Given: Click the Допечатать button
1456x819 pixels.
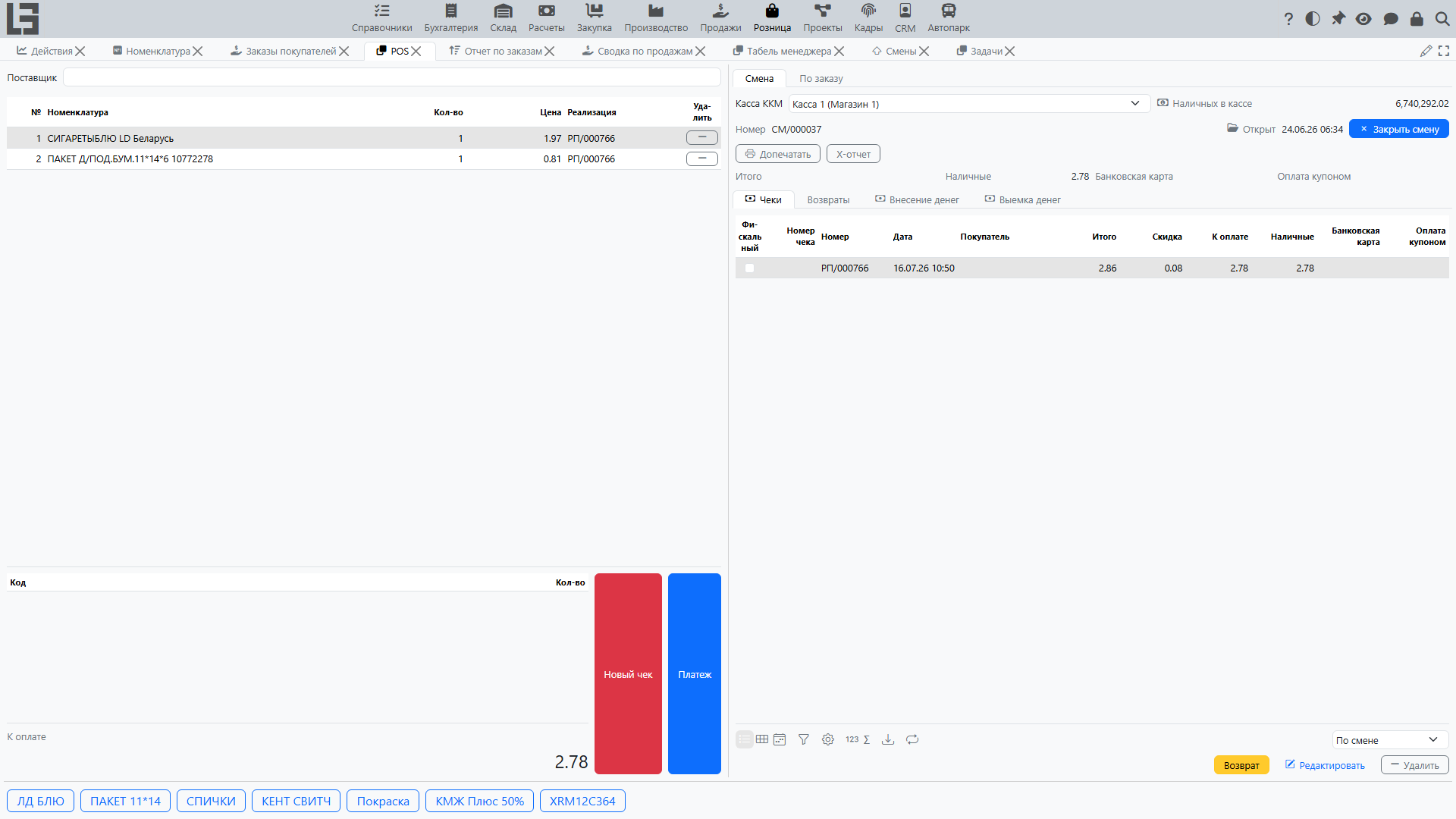Looking at the screenshot, I should point(778,154).
